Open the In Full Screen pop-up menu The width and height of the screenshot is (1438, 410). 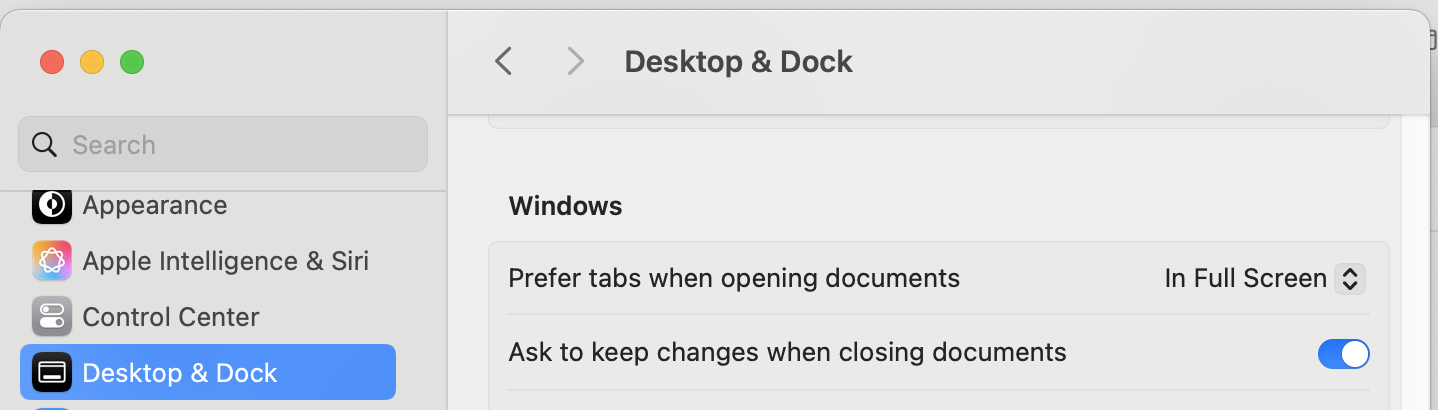pyautogui.click(x=1265, y=278)
